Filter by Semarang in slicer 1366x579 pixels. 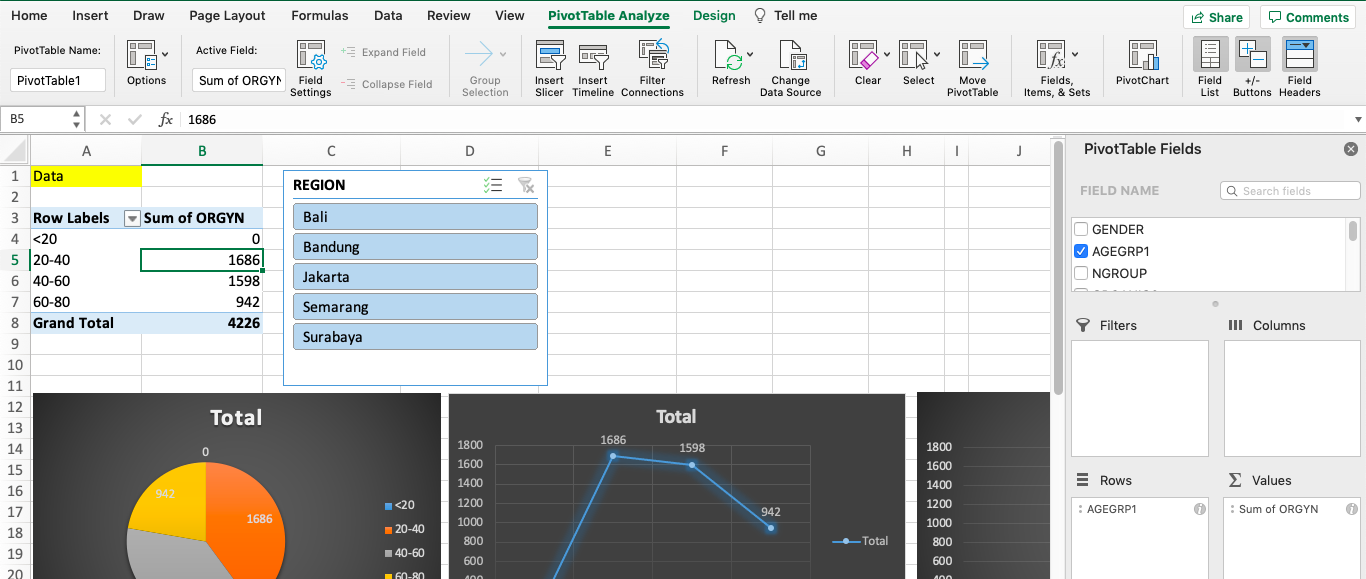click(415, 307)
